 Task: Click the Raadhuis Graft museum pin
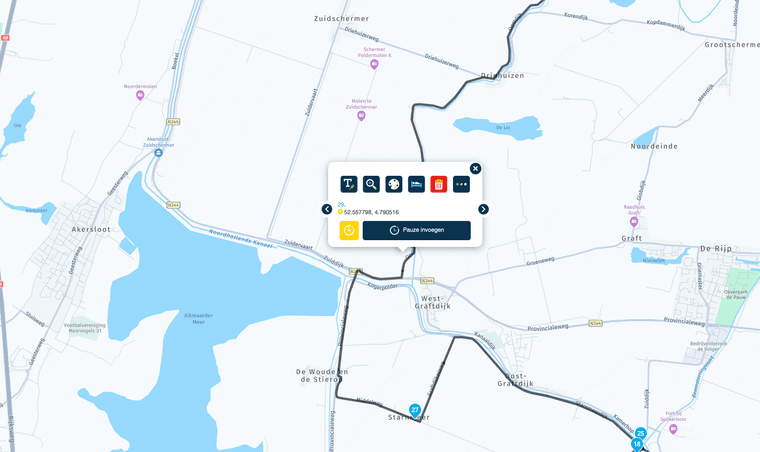pyautogui.click(x=633, y=221)
